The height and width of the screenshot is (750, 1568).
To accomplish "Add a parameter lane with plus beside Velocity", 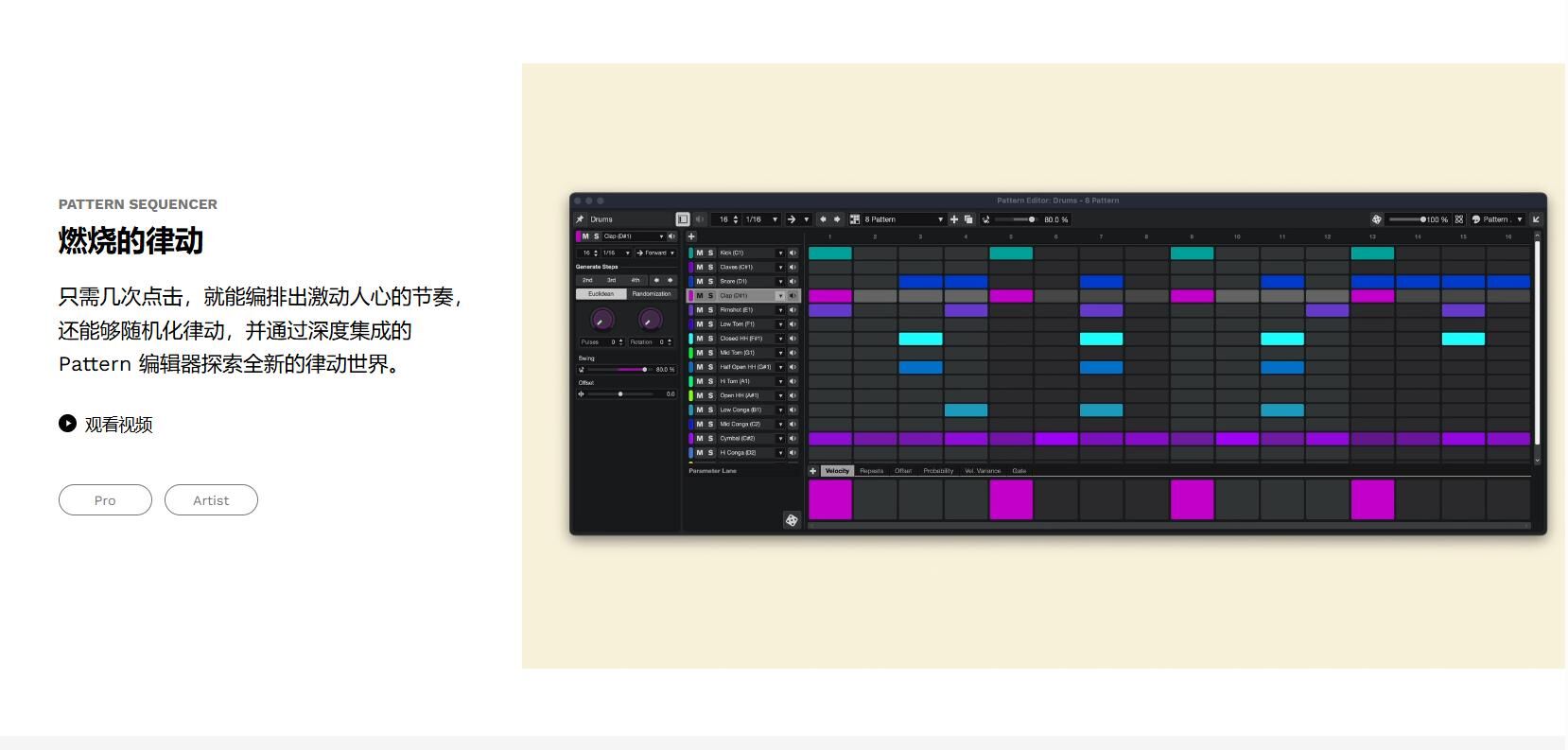I will (812, 471).
